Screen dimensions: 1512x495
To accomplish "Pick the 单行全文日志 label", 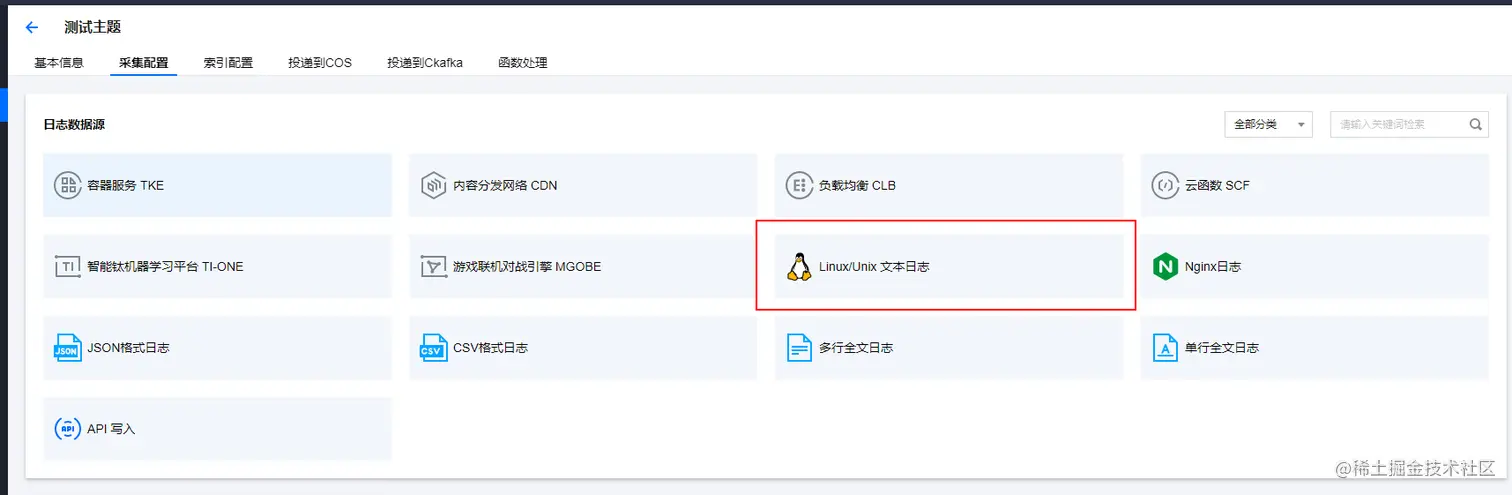I will (1222, 348).
